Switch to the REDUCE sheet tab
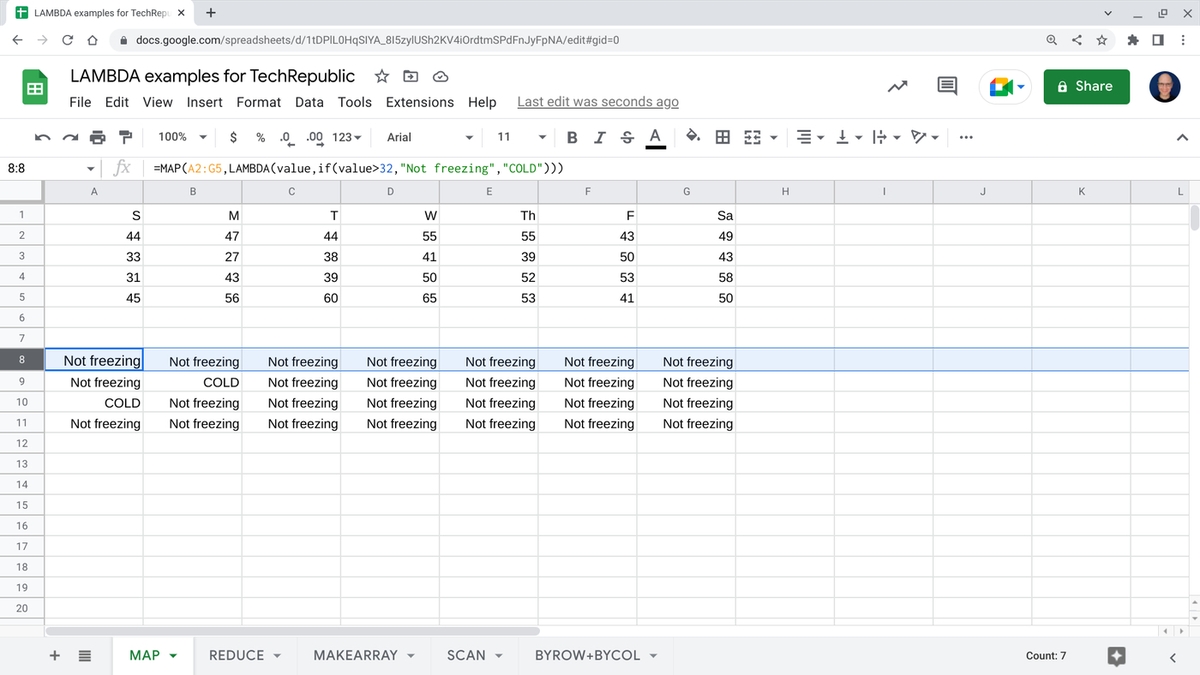This screenshot has width=1200, height=675. point(237,655)
